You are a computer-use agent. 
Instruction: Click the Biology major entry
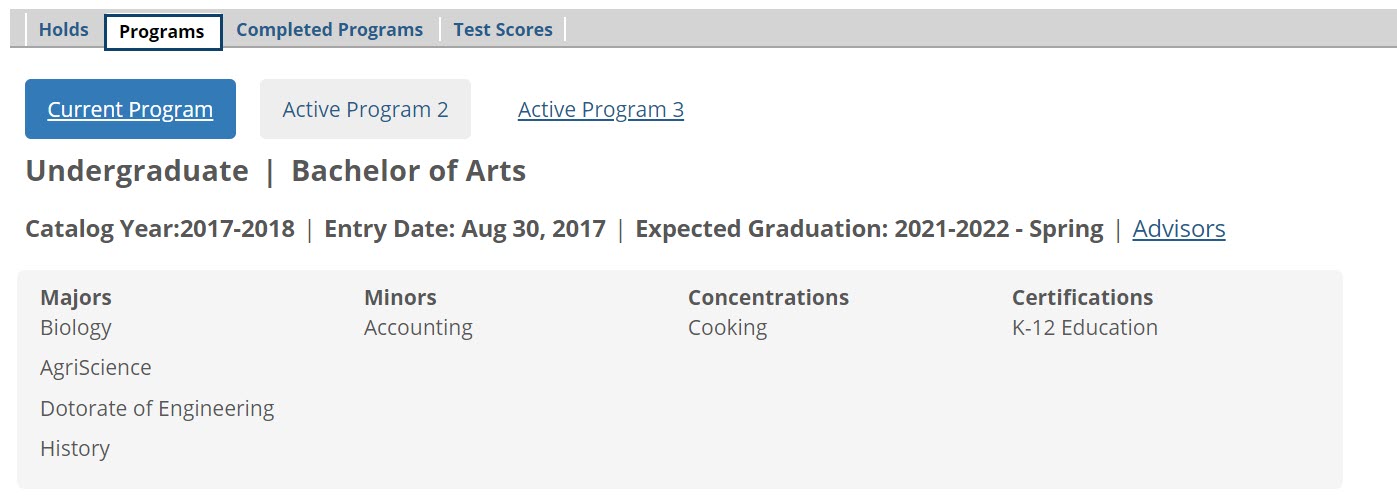coord(76,328)
